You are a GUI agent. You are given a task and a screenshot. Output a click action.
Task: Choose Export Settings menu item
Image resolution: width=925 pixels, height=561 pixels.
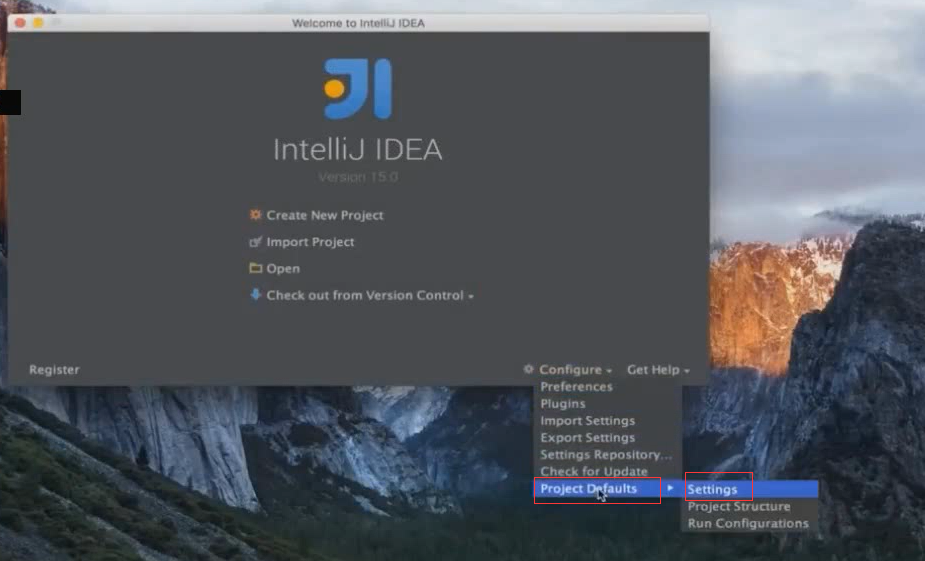coord(588,438)
